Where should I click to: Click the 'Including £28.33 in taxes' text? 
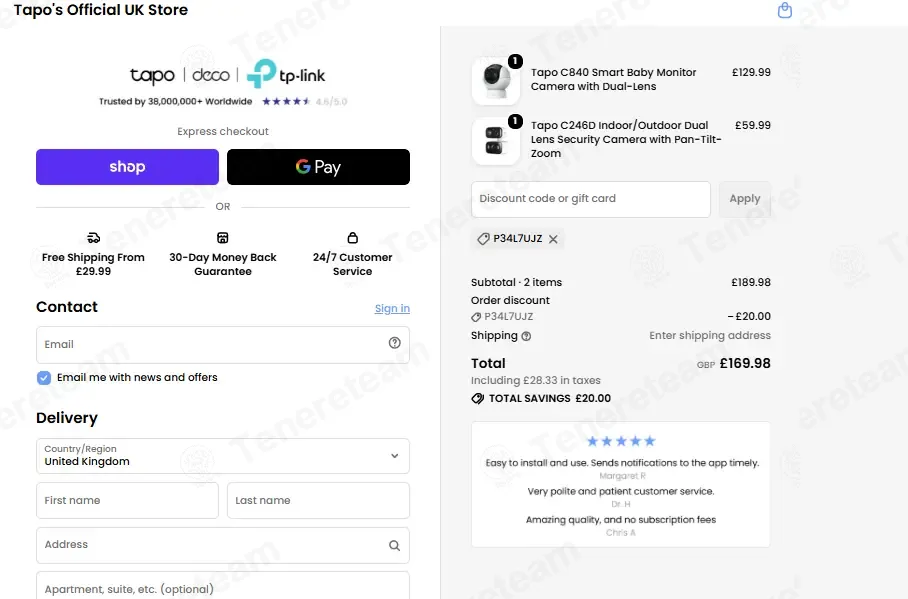[x=536, y=381]
